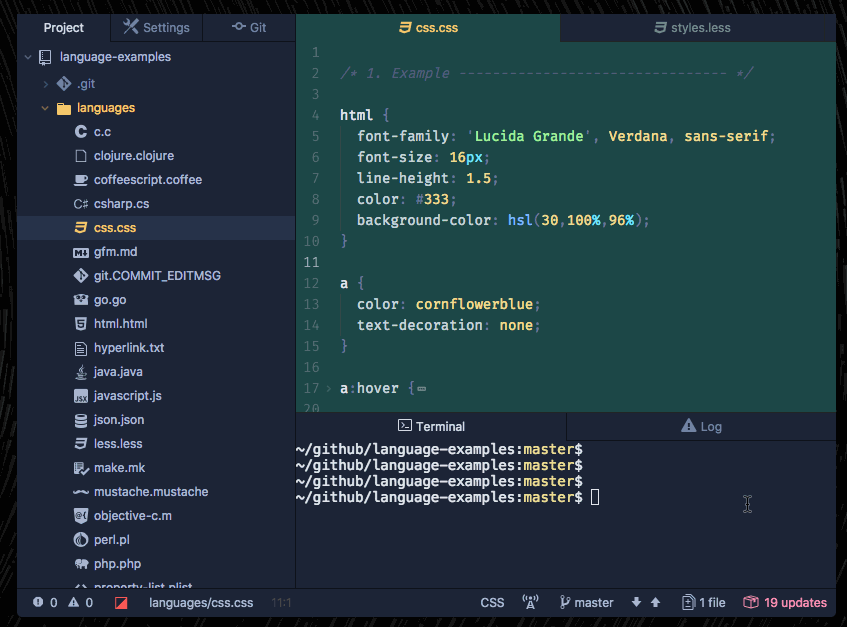847x627 pixels.
Task: Click the checklist icon beside make.mk
Action: pos(81,468)
